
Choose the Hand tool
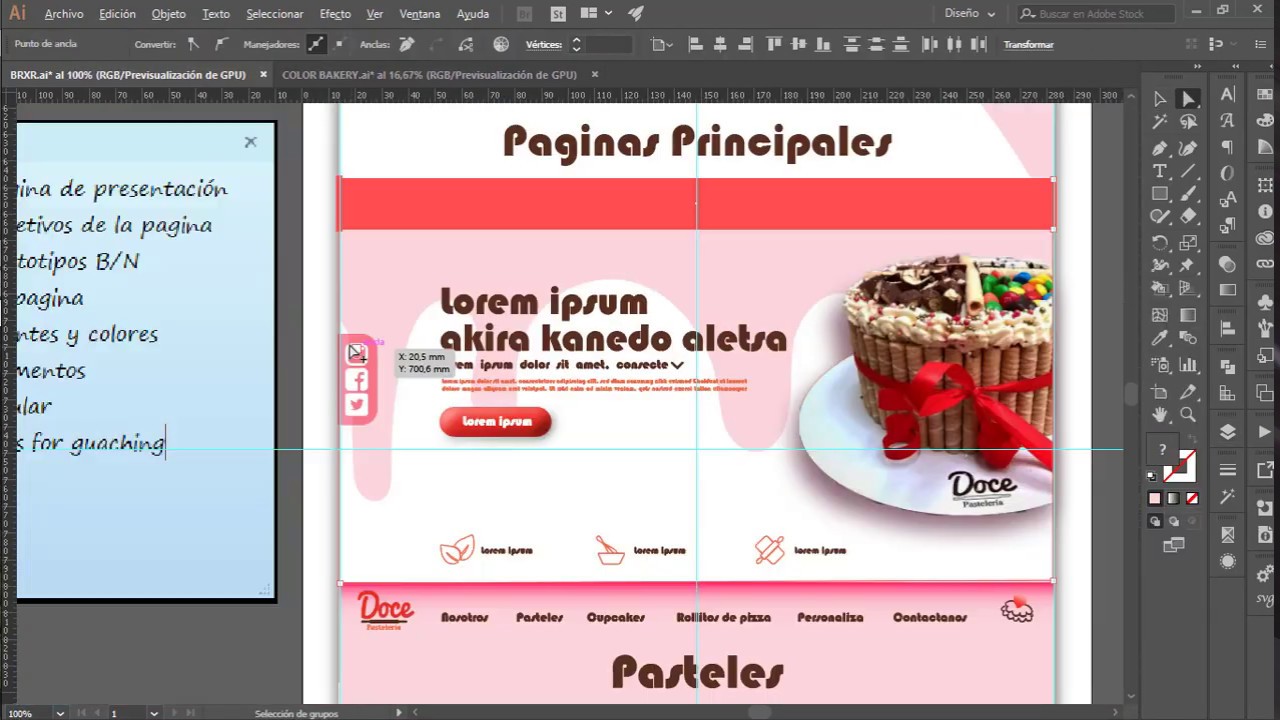pos(1160,414)
